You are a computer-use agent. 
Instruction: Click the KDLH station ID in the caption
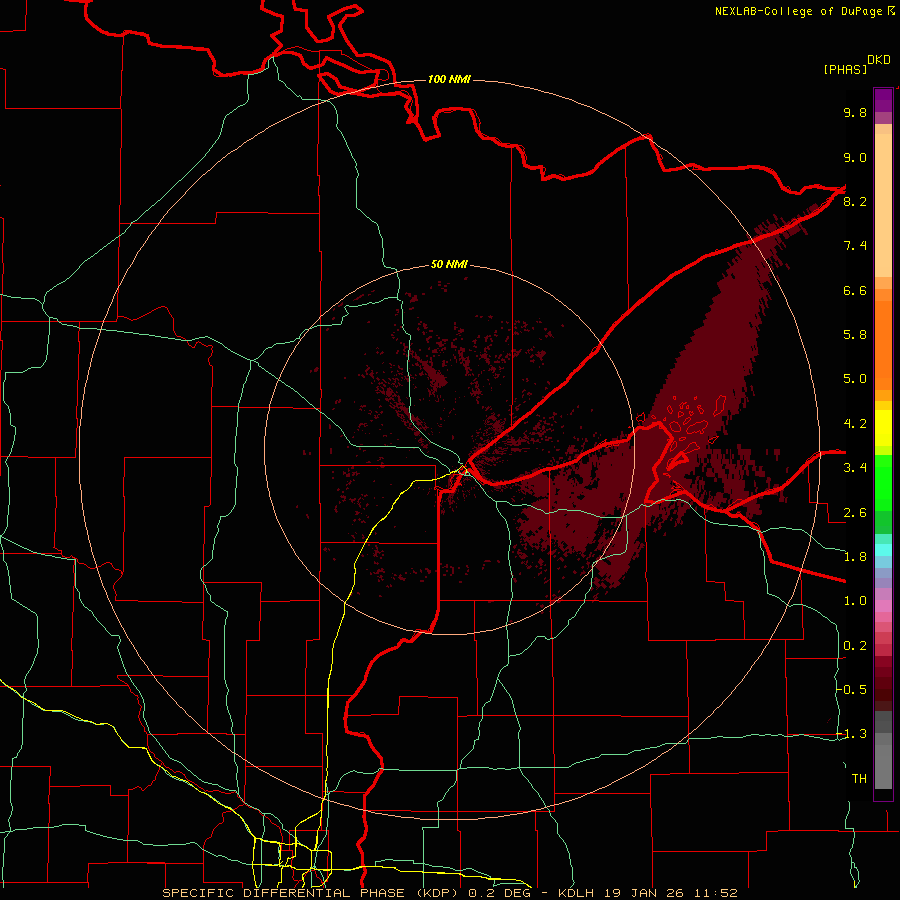click(576, 893)
